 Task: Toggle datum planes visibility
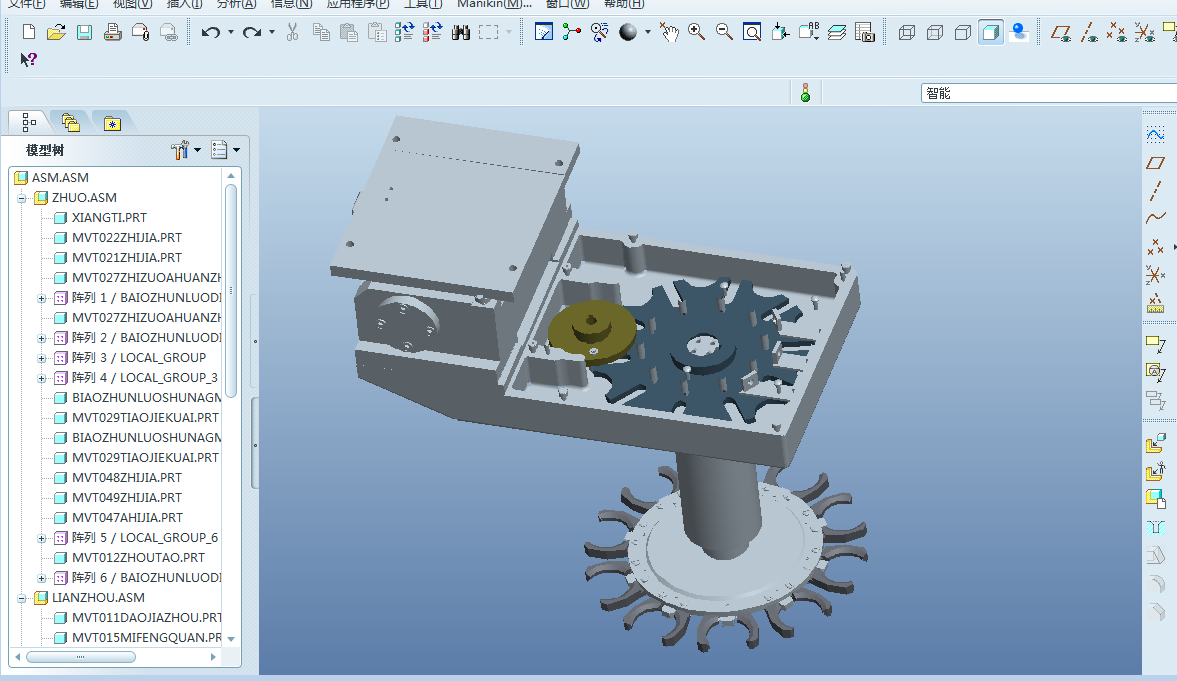(1061, 32)
